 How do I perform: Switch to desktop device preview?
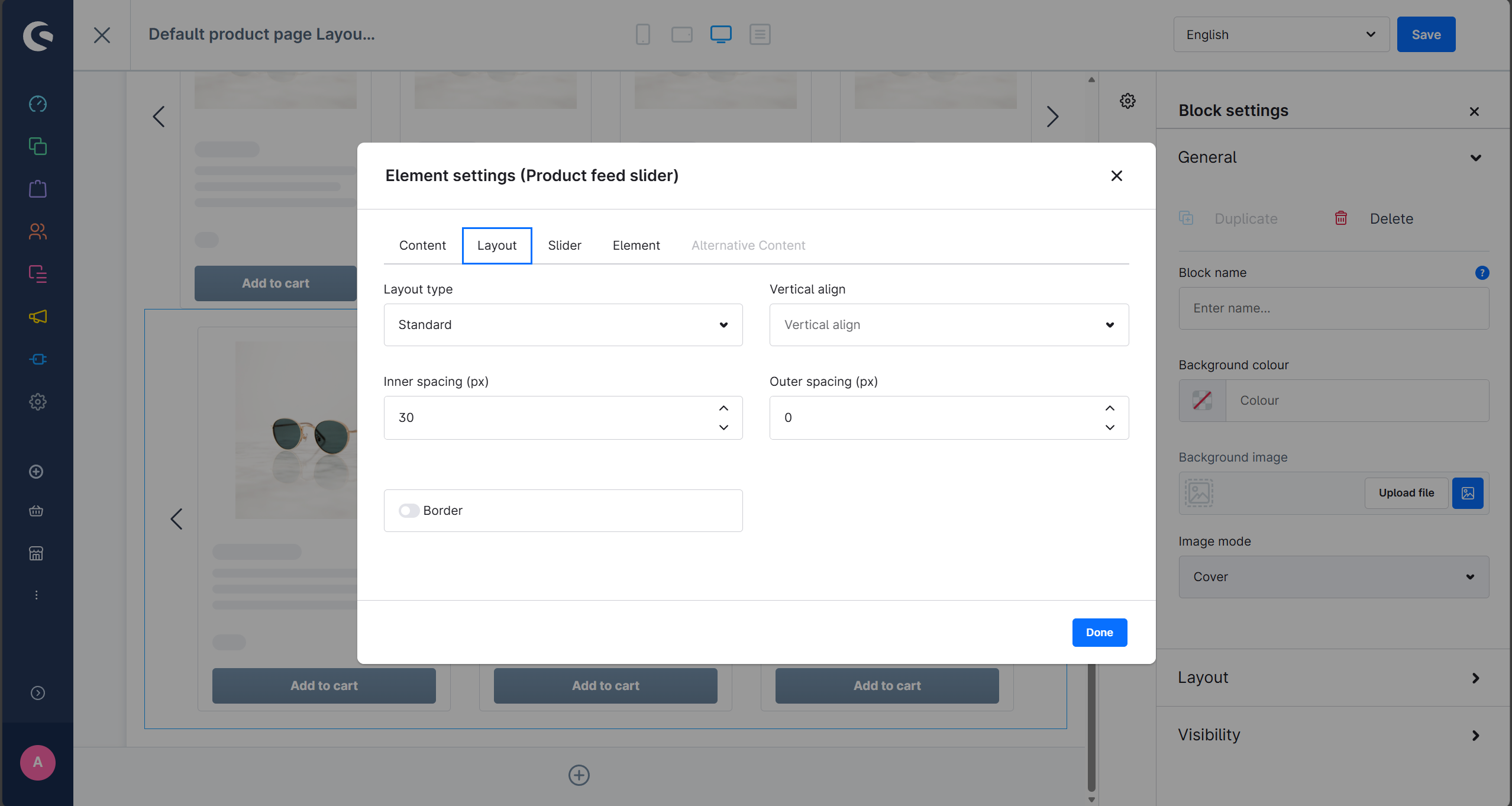coord(721,34)
